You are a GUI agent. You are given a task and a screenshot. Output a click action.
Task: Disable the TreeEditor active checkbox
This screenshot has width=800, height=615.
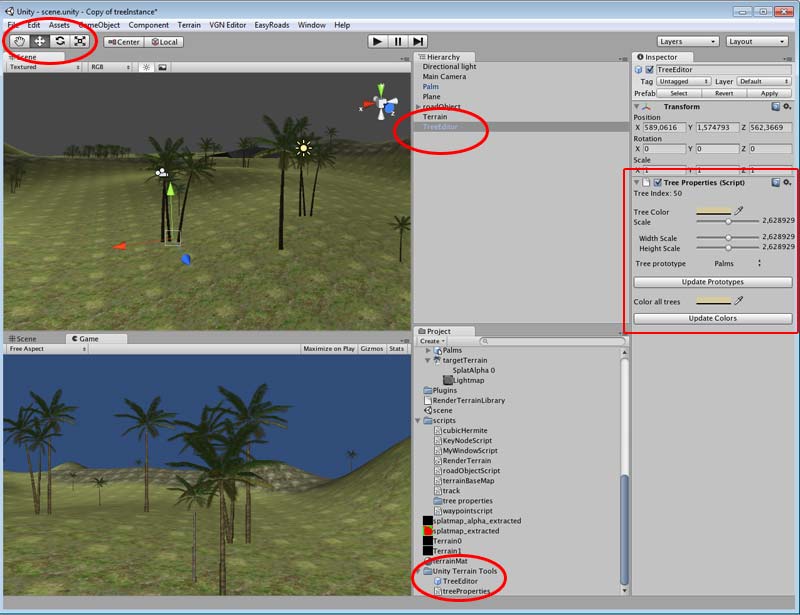[652, 70]
